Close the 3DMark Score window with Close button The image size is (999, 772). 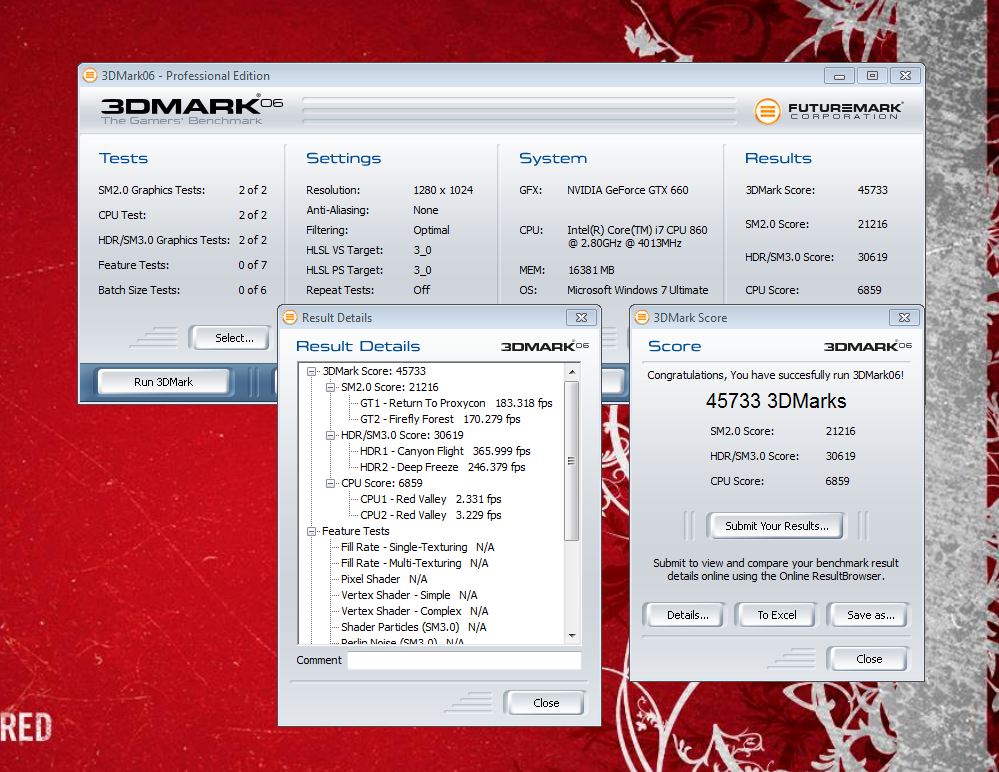[868, 659]
